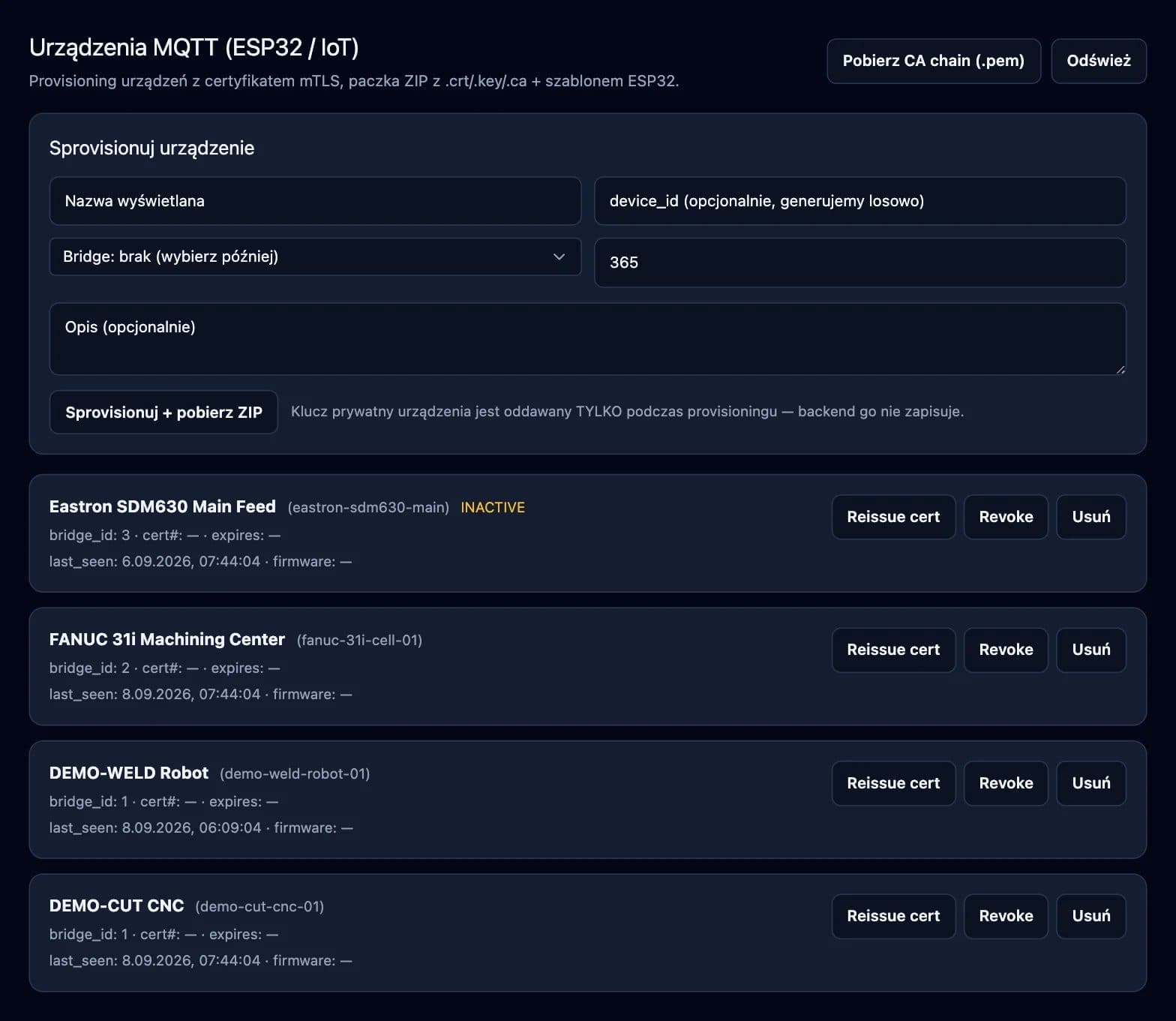Image resolution: width=1176 pixels, height=1021 pixels.
Task: Download CA chain via Pobierz CA chain (.pem)
Action: point(934,61)
